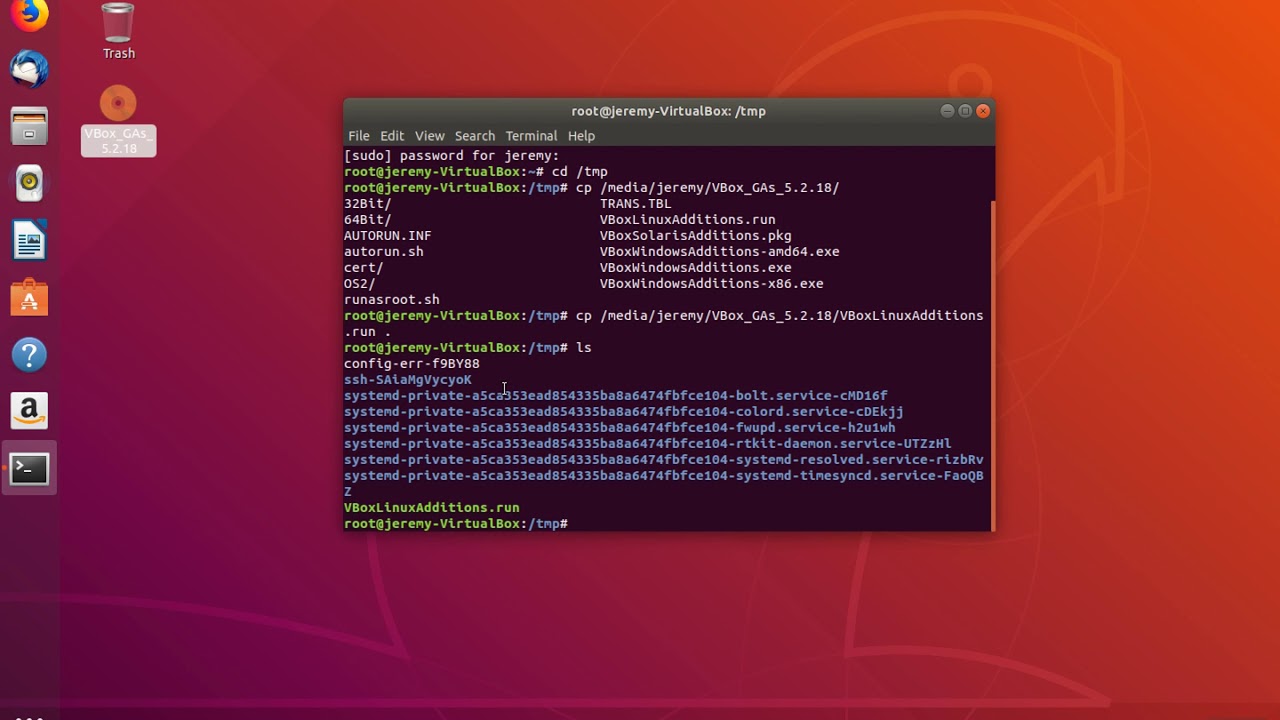Click the bolt.service-cMD16f directory line
Screen dimensions: 1280x720
[x=616, y=396]
